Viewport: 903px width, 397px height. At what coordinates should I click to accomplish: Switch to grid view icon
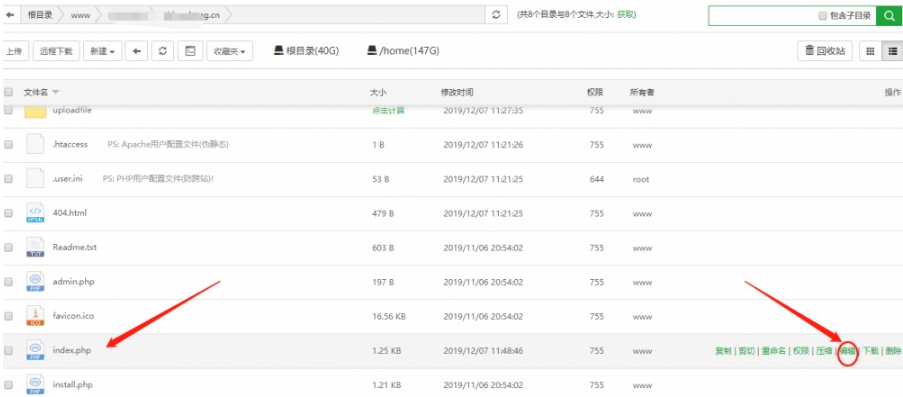(x=870, y=51)
